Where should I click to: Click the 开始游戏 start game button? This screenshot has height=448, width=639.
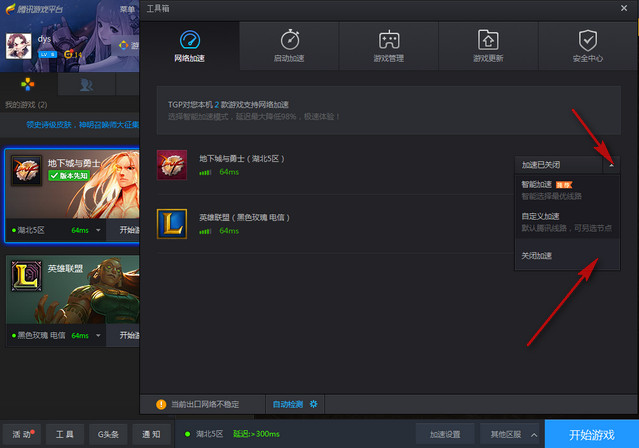click(x=592, y=434)
